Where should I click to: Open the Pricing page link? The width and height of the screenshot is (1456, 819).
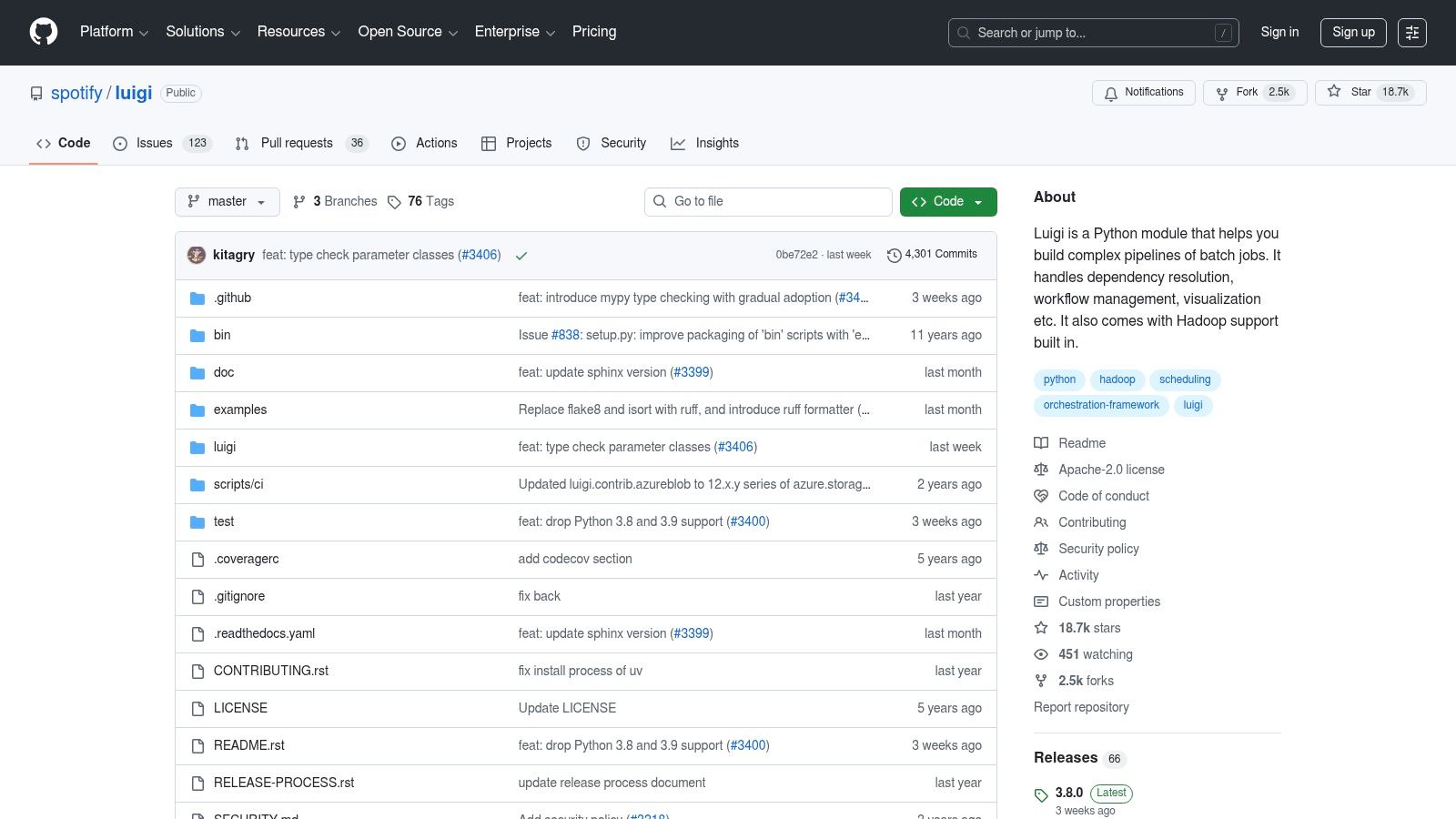point(594,32)
